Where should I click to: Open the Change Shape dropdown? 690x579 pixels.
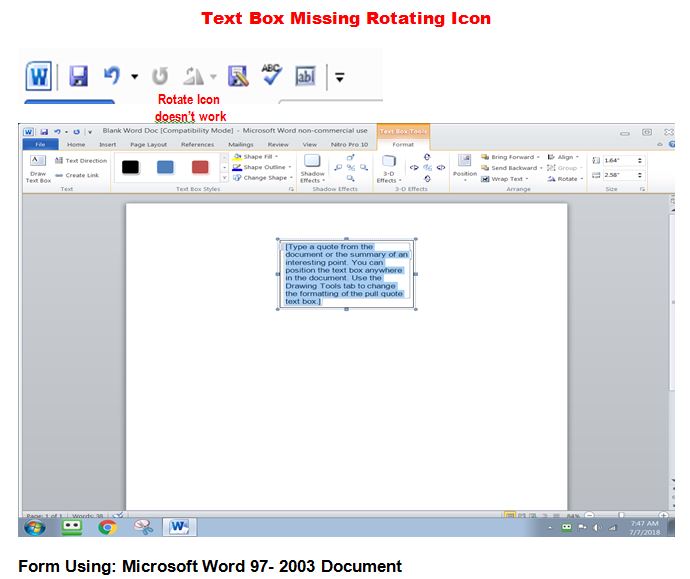pyautogui.click(x=263, y=178)
